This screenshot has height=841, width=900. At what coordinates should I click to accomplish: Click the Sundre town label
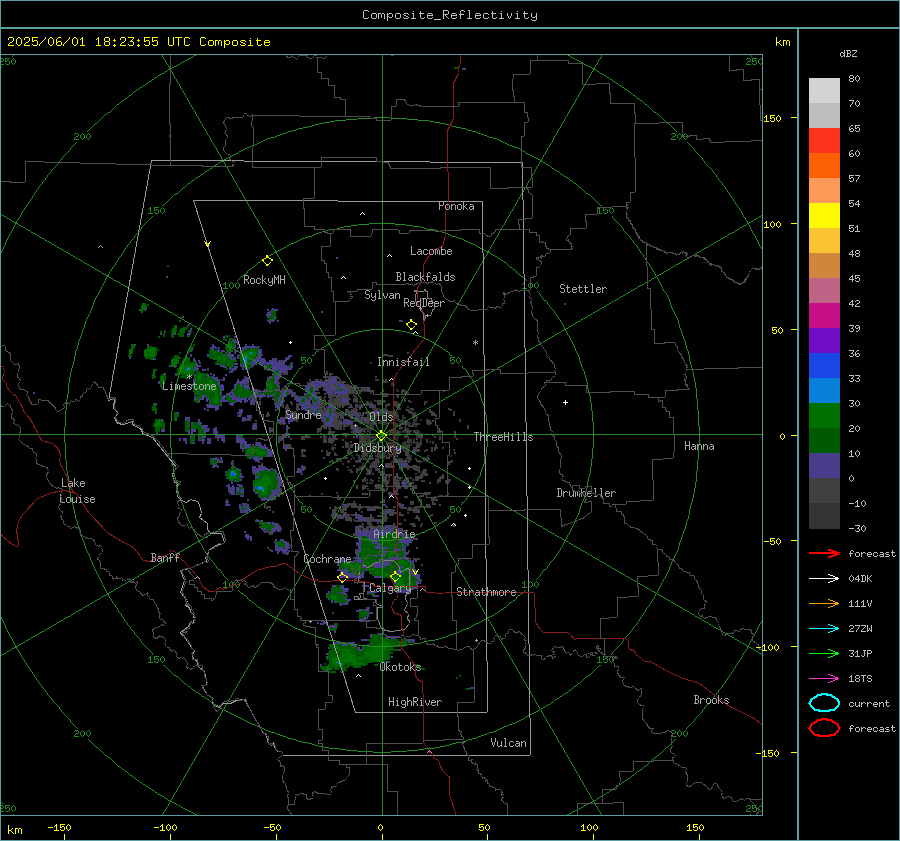pos(303,414)
